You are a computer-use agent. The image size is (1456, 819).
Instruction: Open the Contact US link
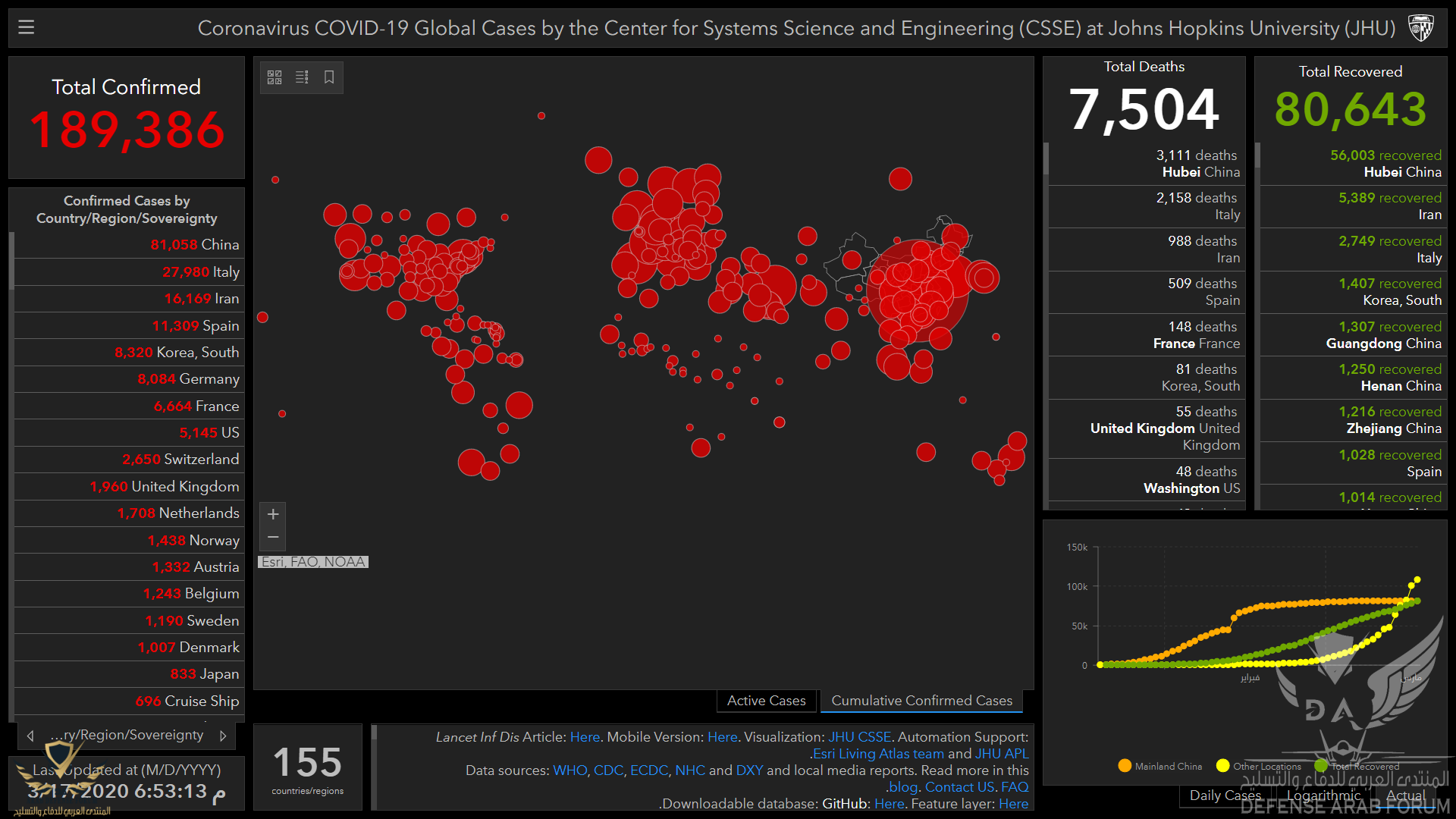pyautogui.click(x=959, y=787)
